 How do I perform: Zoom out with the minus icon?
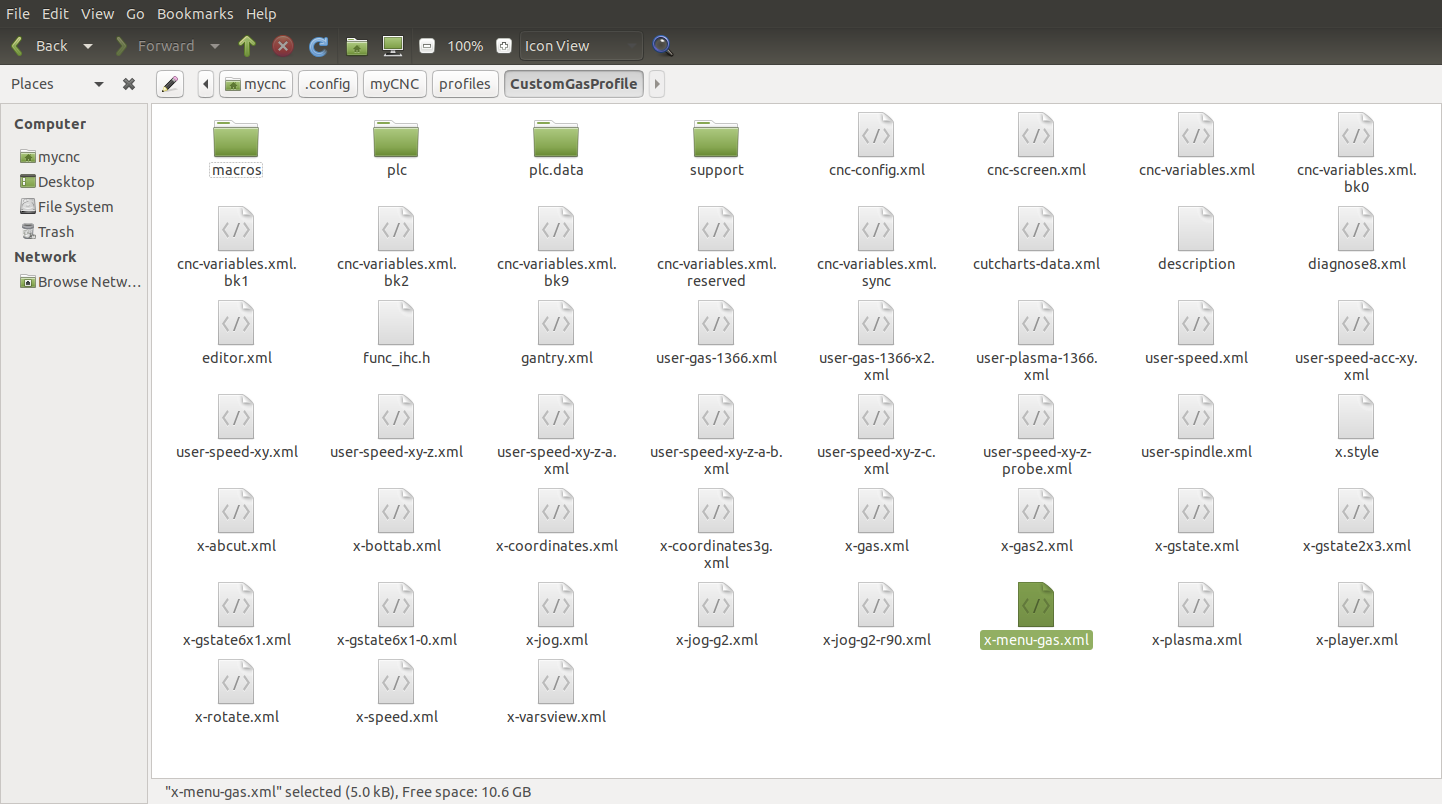tap(427, 46)
